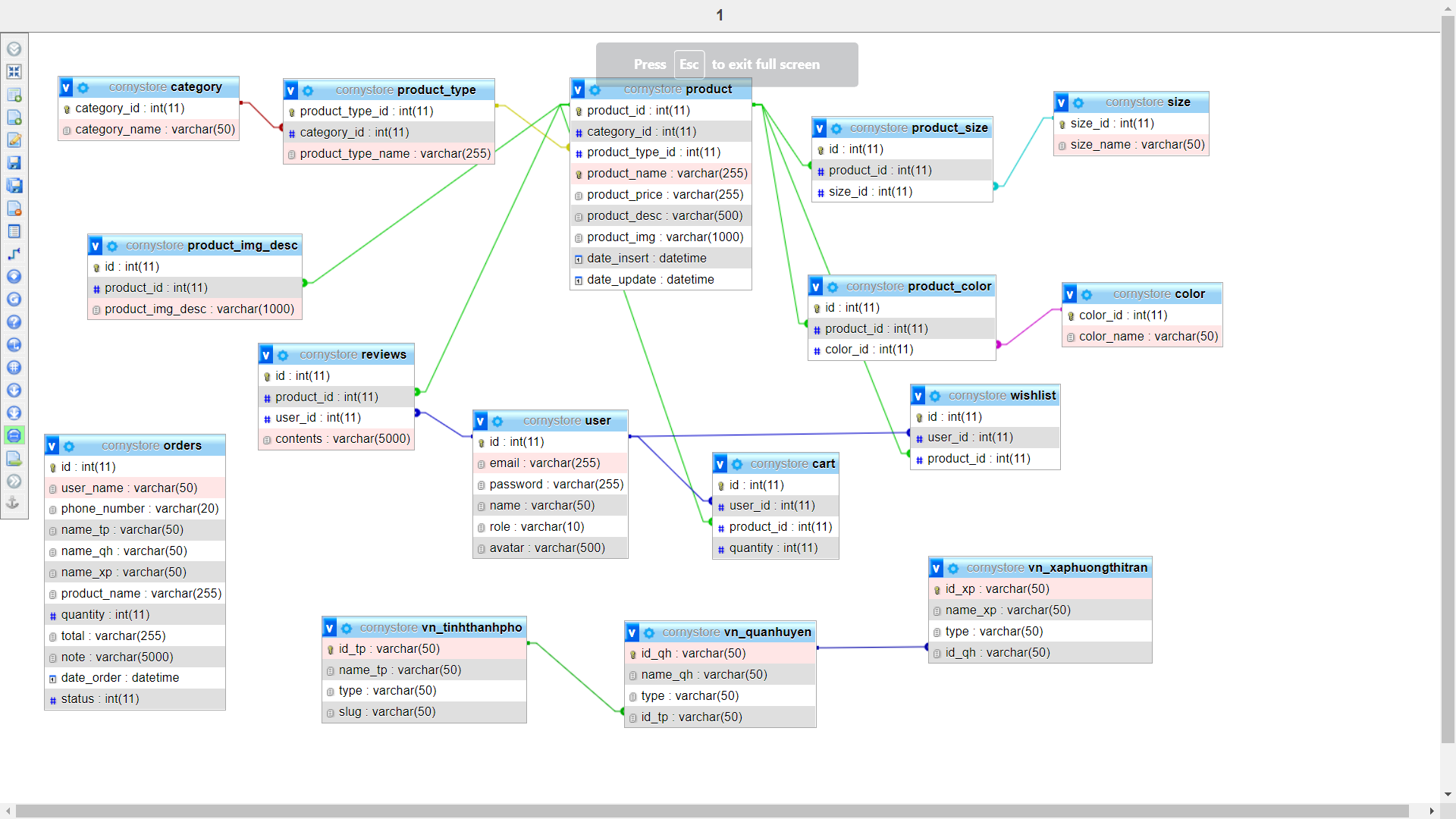
Task: Toggle Small/Big All table view
Action: pos(14,391)
